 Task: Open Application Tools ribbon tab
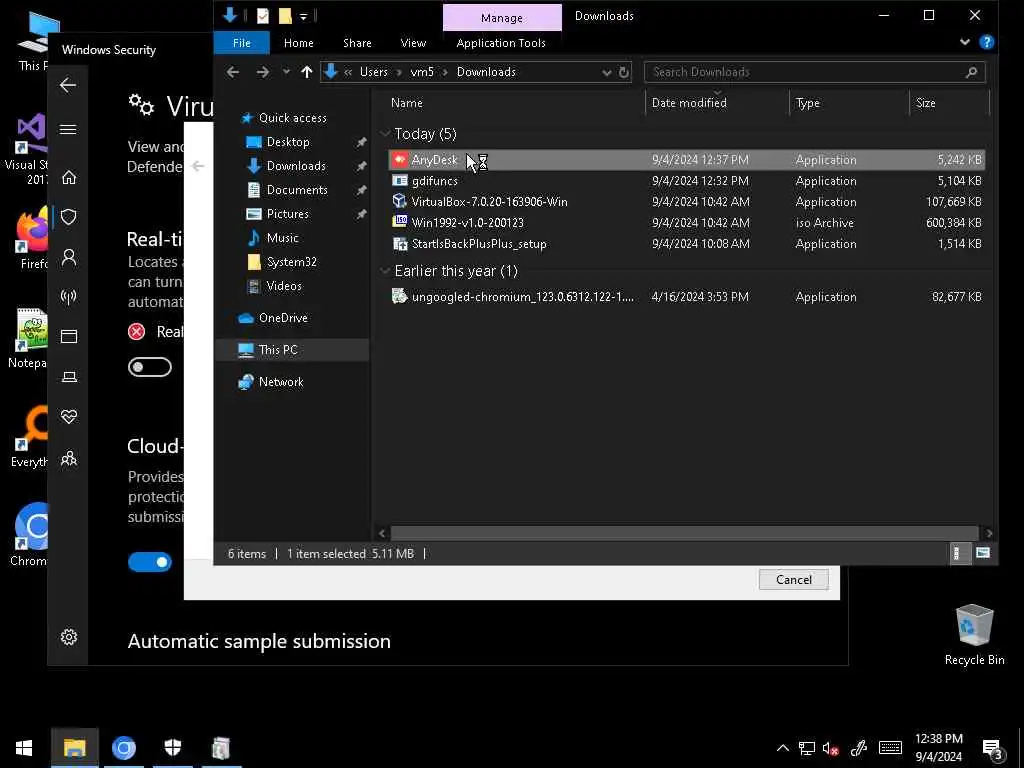click(501, 43)
